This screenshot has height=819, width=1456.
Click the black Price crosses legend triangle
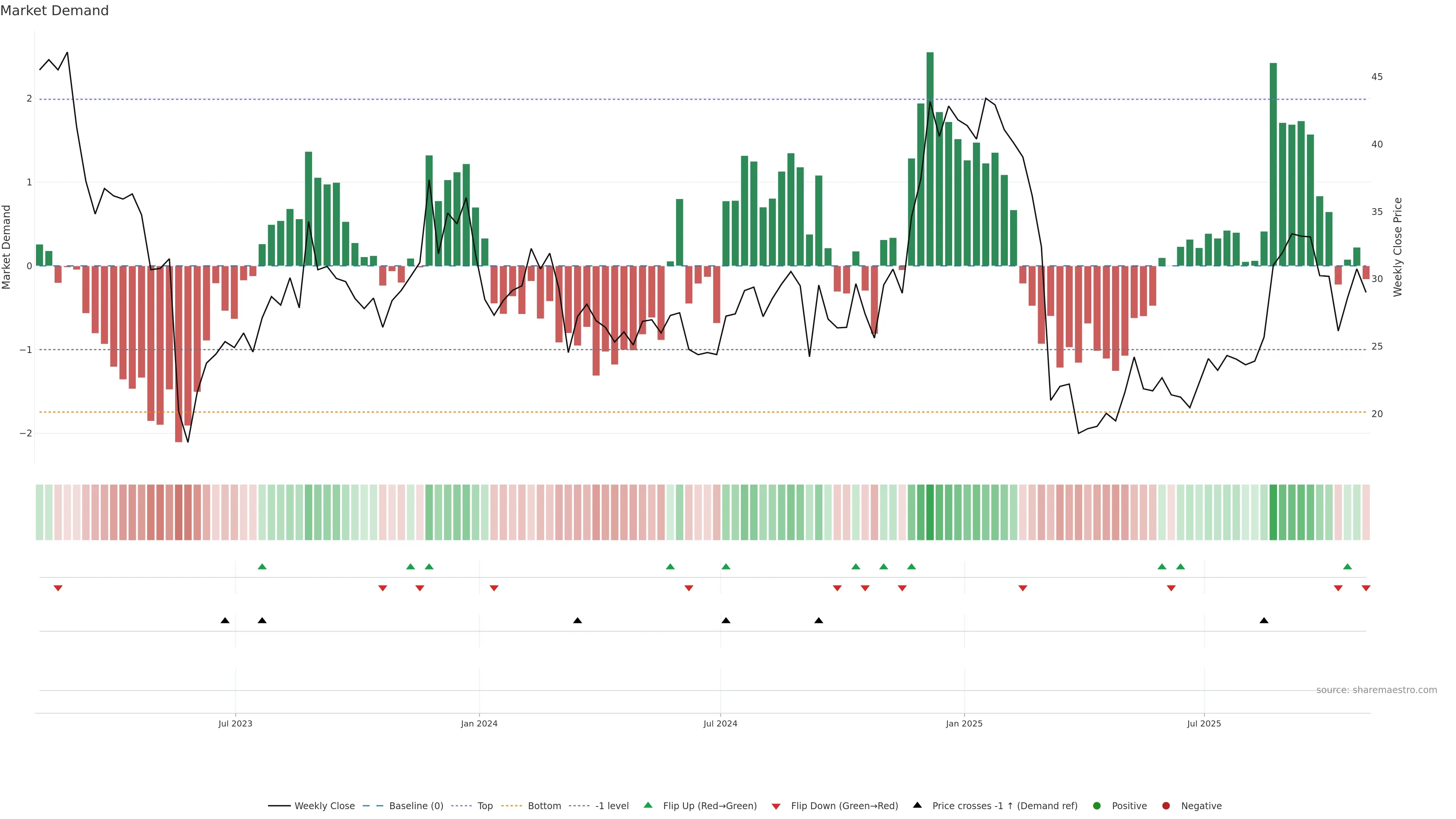pyautogui.click(x=917, y=805)
